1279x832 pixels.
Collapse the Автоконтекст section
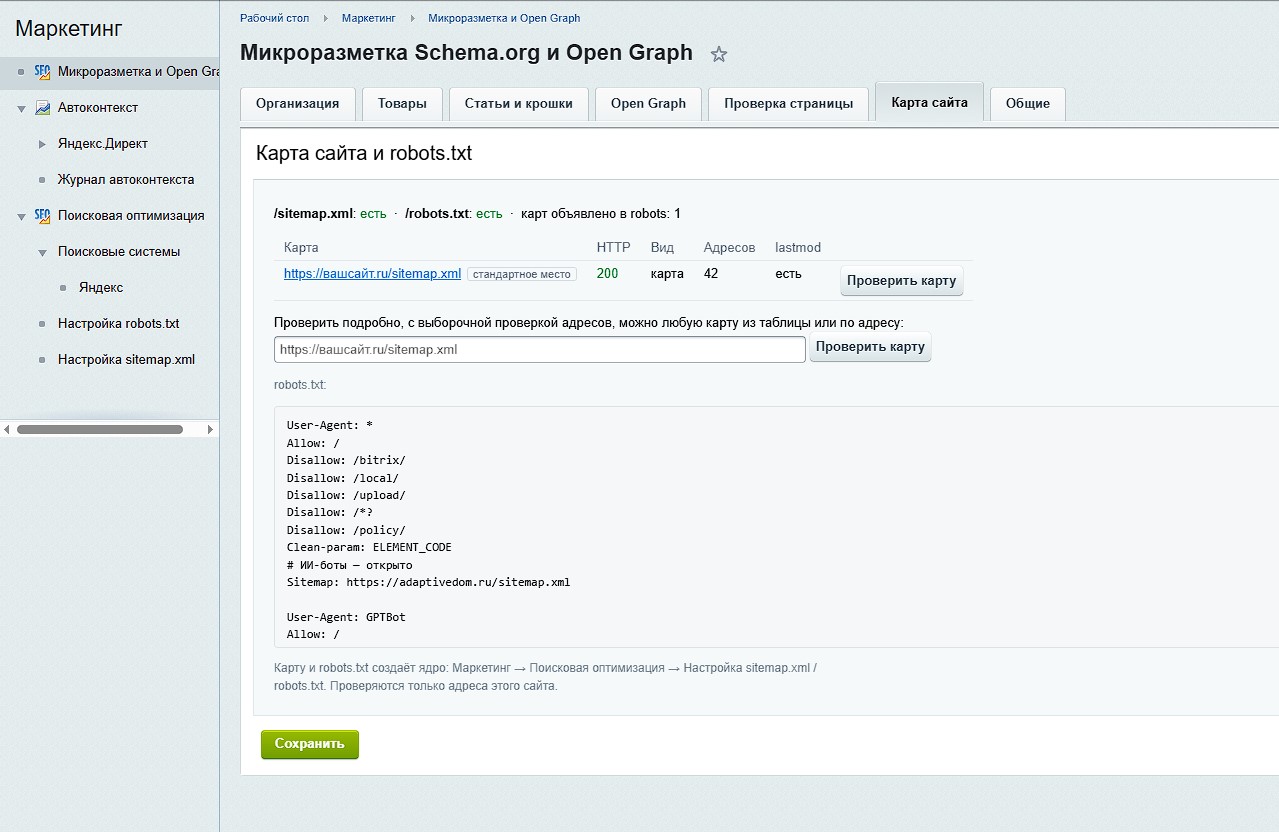(x=21, y=108)
